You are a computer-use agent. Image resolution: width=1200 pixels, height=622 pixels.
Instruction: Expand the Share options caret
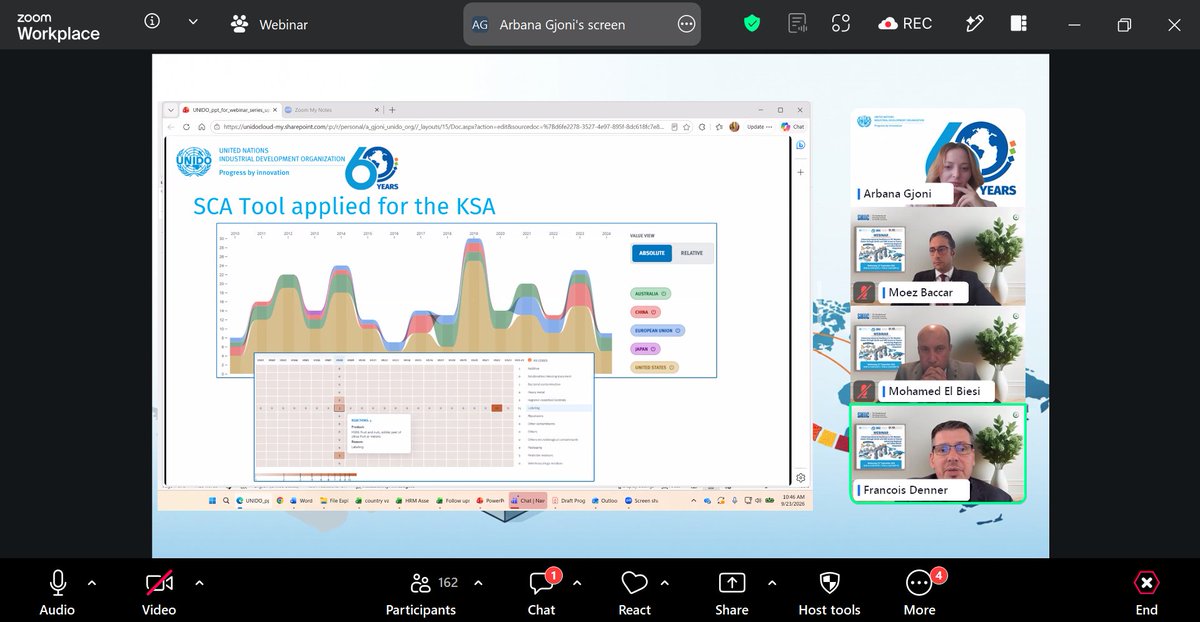[x=771, y=582]
